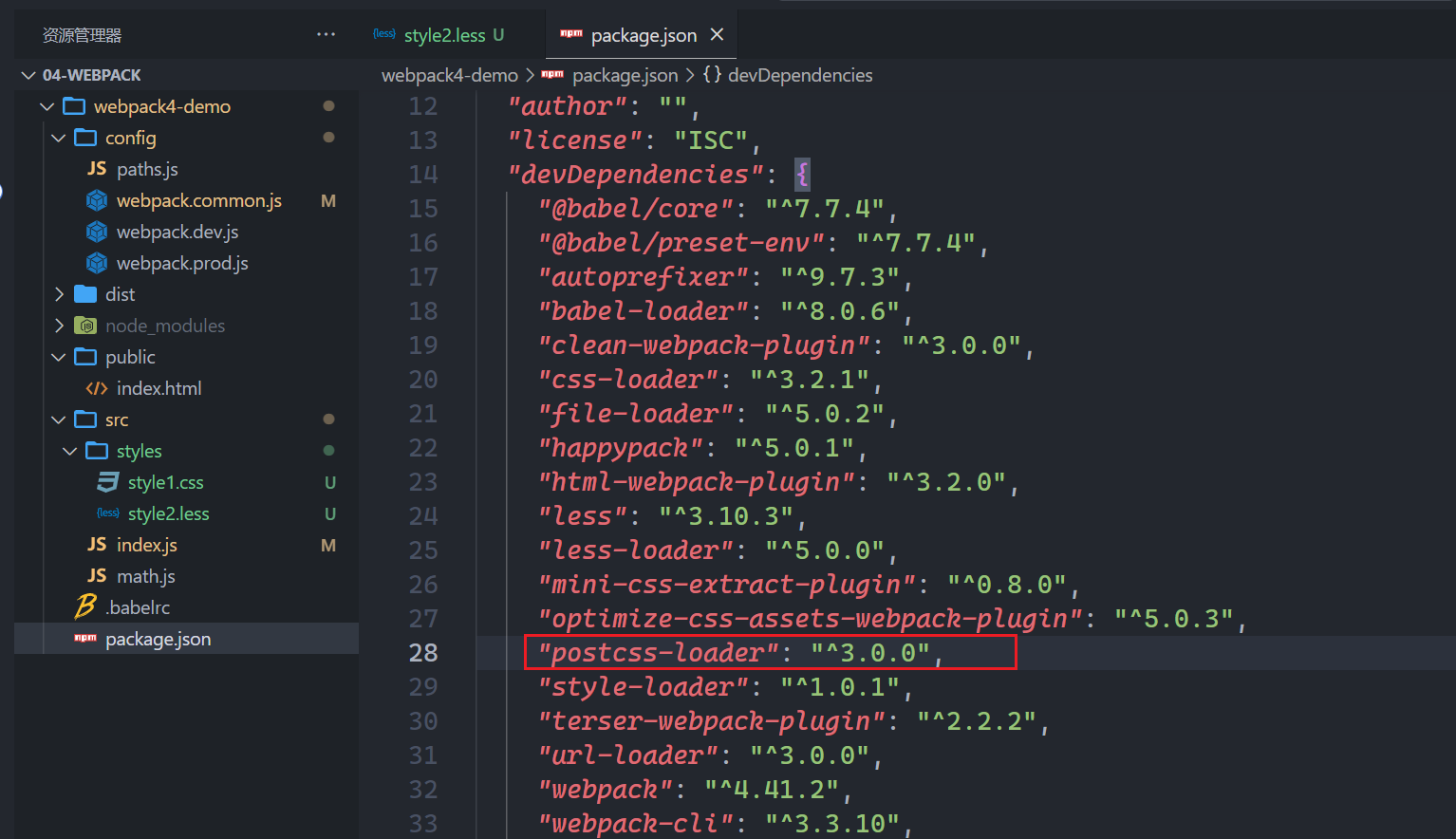Click the HTML icon beside index.html

[97, 388]
